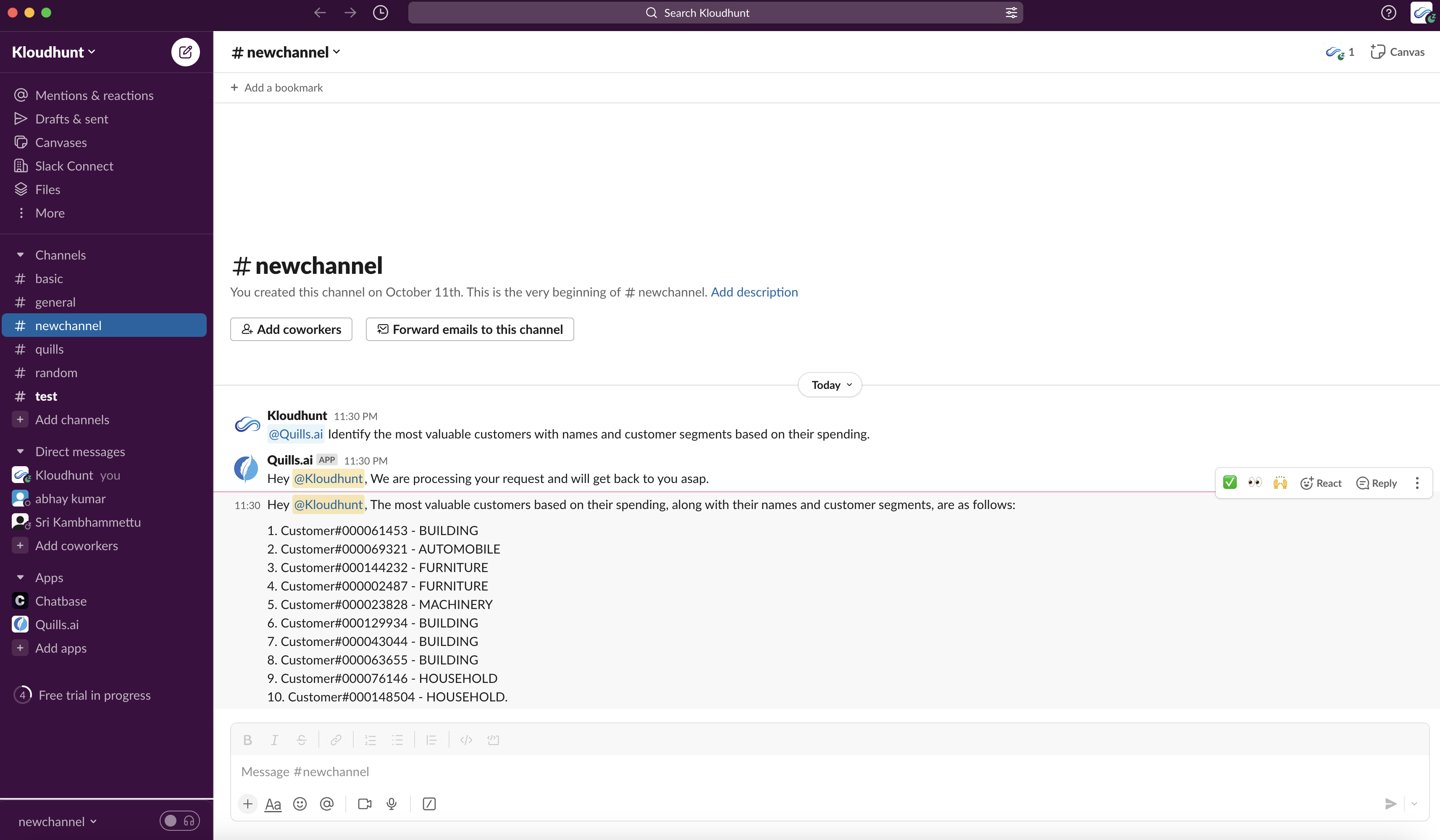This screenshot has height=840, width=1440.
Task: Click the search filter sliders icon
Action: (1011, 13)
